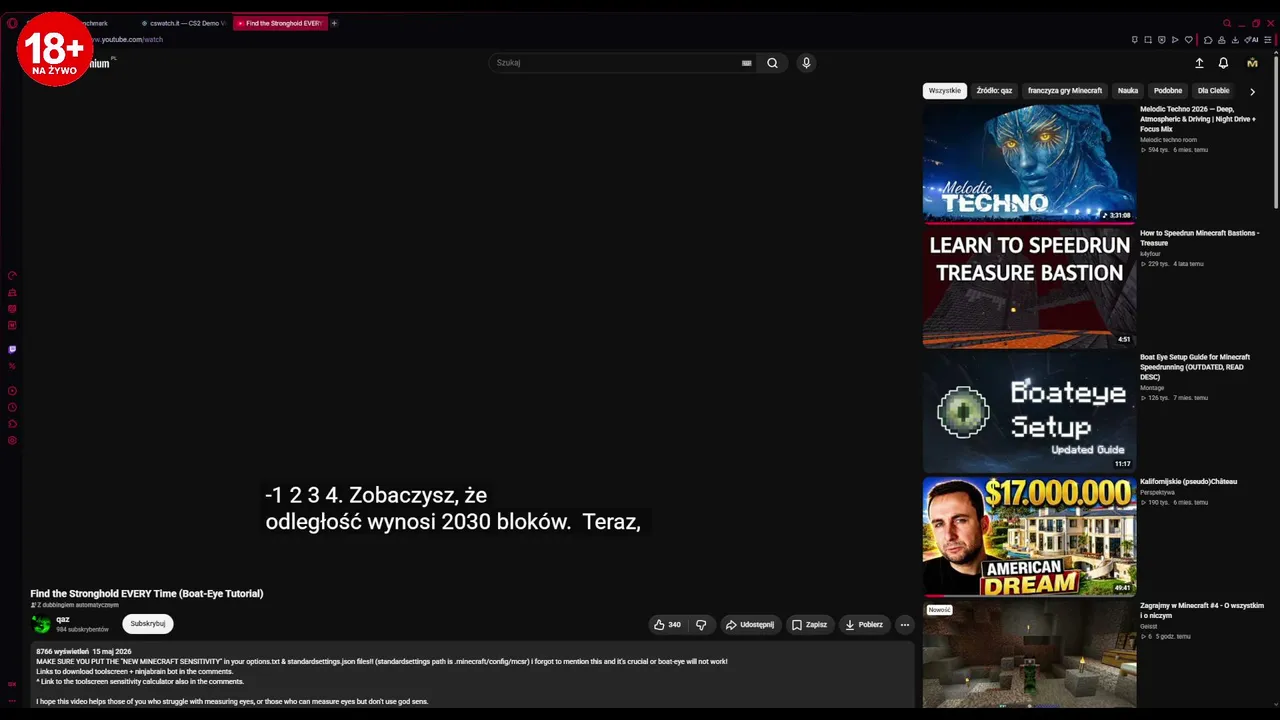Switch to the cswatch.it CS2 Demo tab
This screenshot has height=720, width=1280.
pos(184,23)
